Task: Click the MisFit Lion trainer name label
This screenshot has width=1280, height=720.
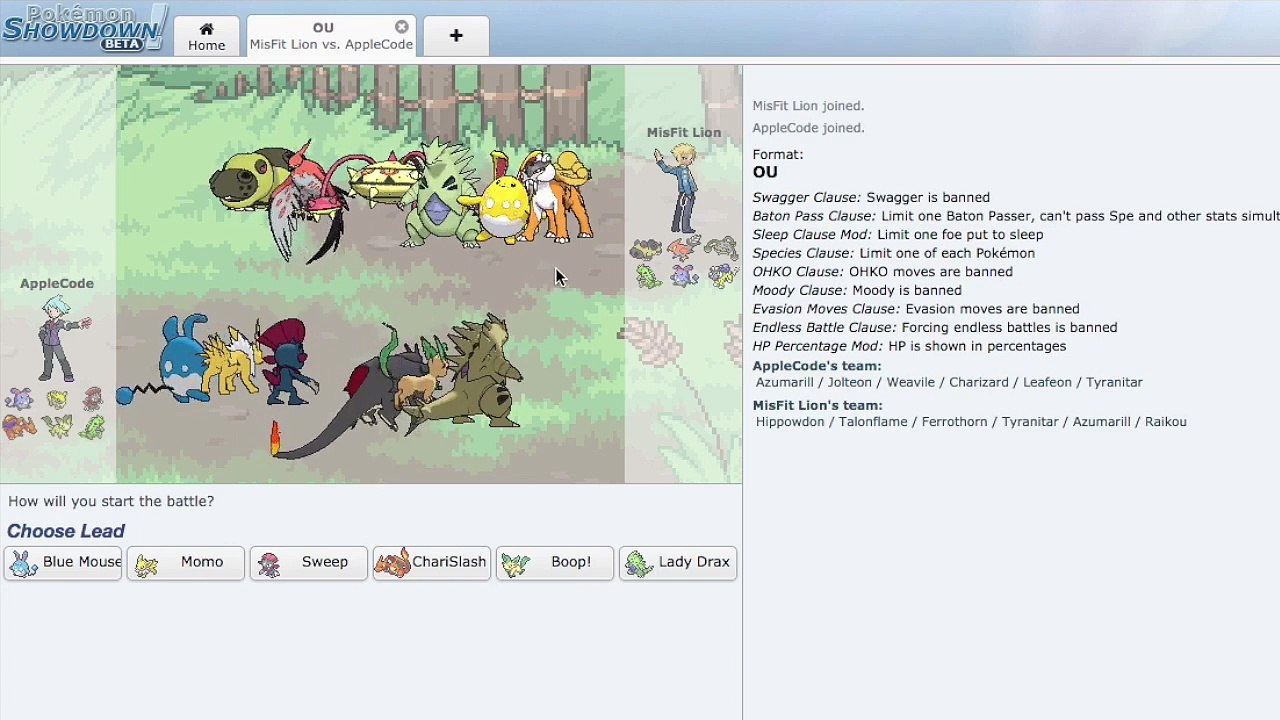Action: (684, 132)
